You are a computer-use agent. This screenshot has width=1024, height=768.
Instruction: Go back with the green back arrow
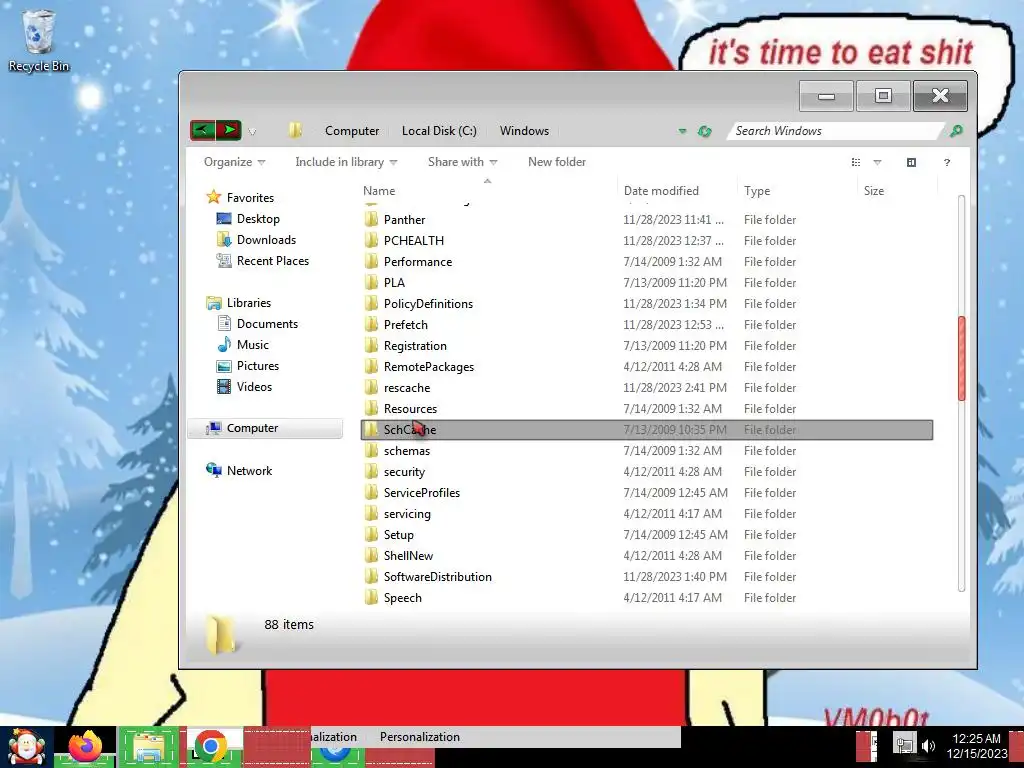pos(202,130)
